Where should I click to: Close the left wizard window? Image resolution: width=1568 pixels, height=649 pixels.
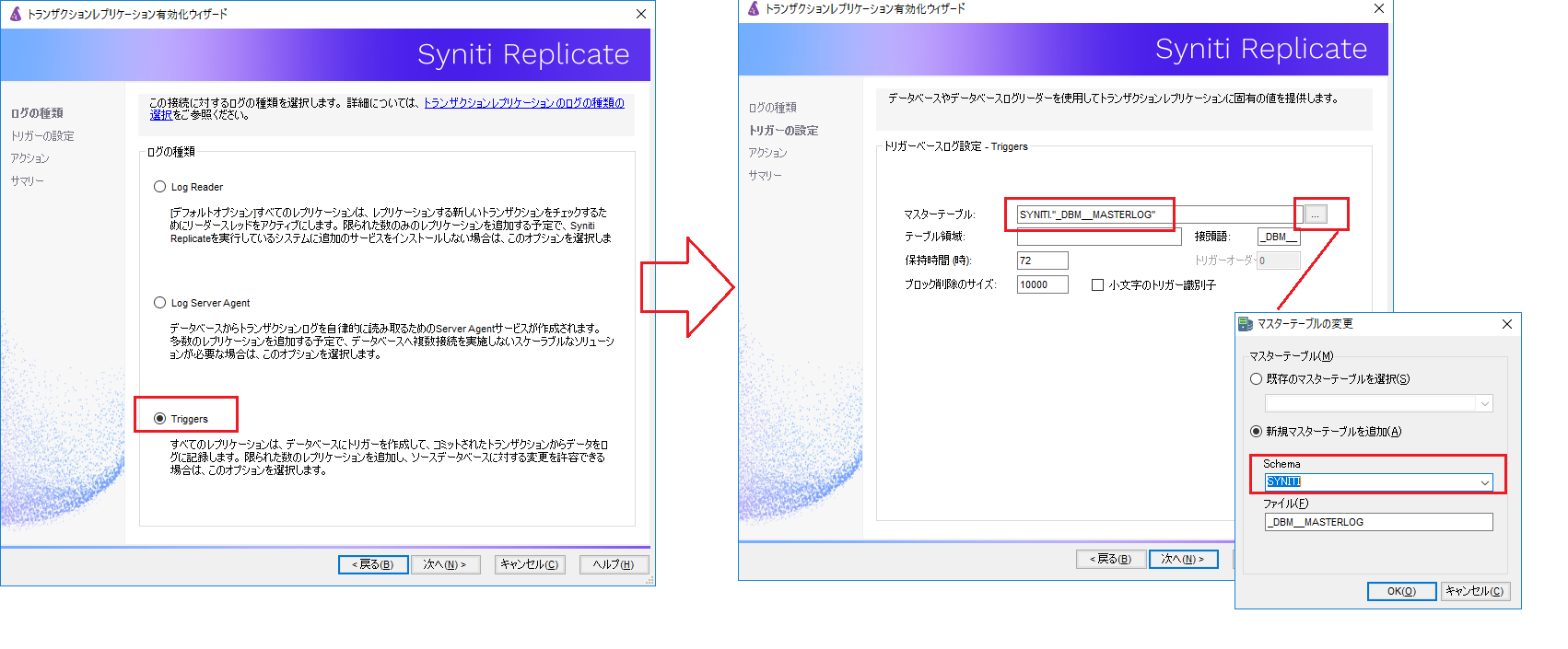tap(641, 14)
